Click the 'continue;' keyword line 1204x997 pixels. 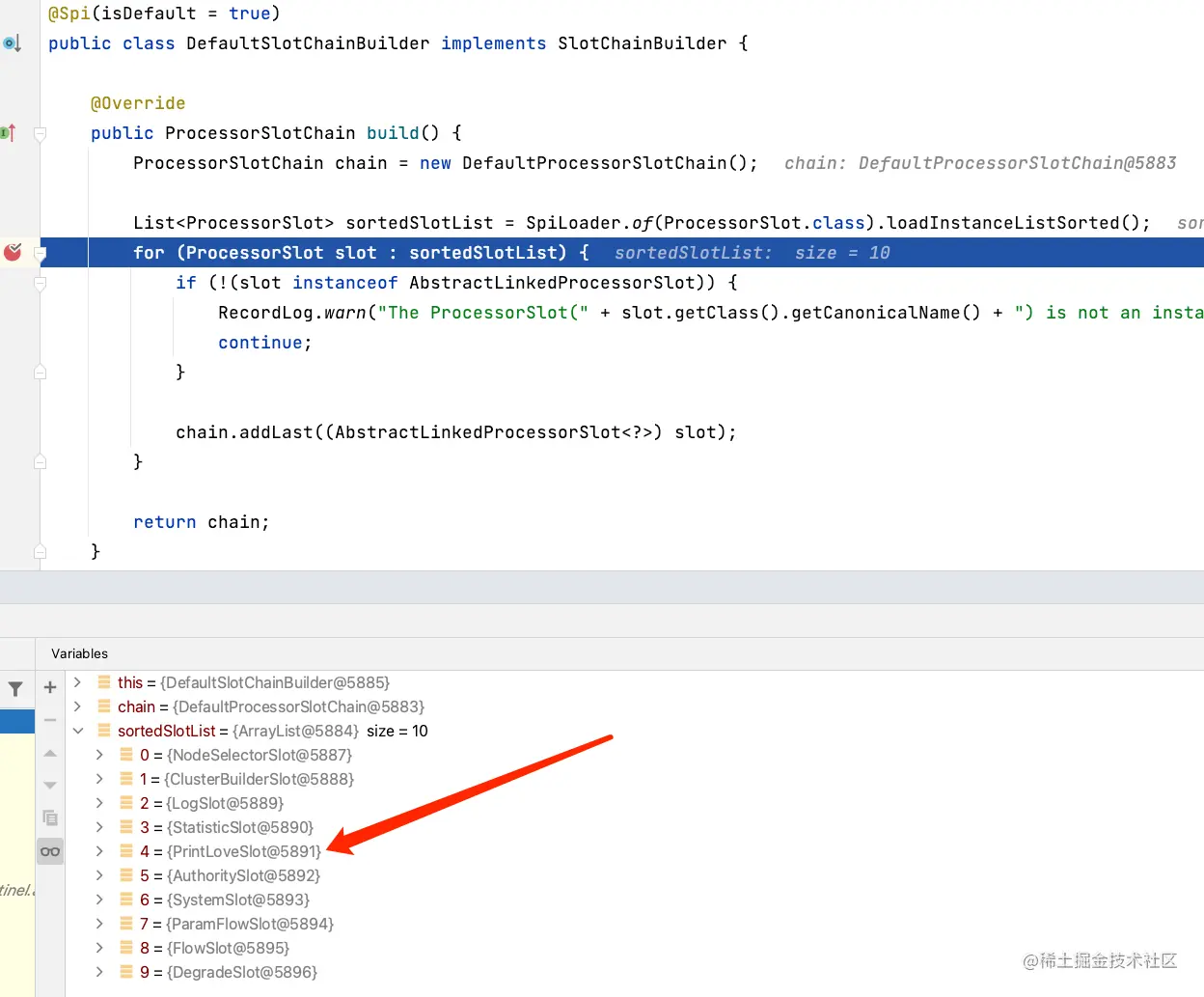pos(265,343)
